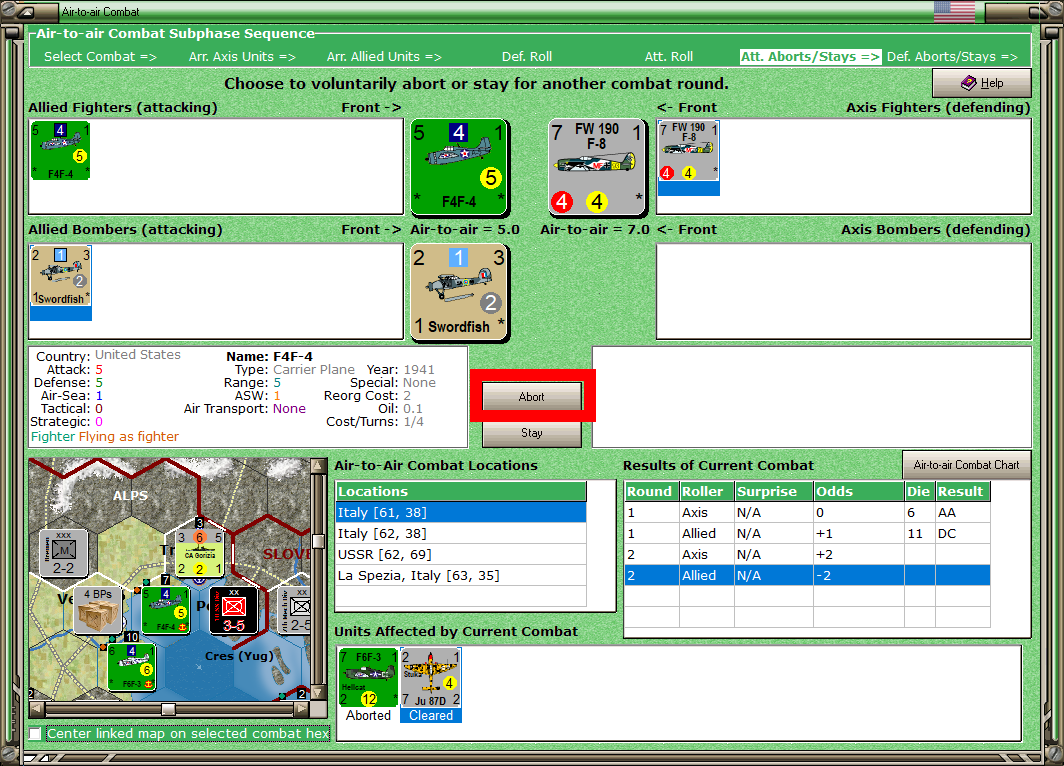Image resolution: width=1064 pixels, height=766 pixels.
Task: Select the small F4F-4 unit in Allied Fighters list
Action: click(x=60, y=151)
